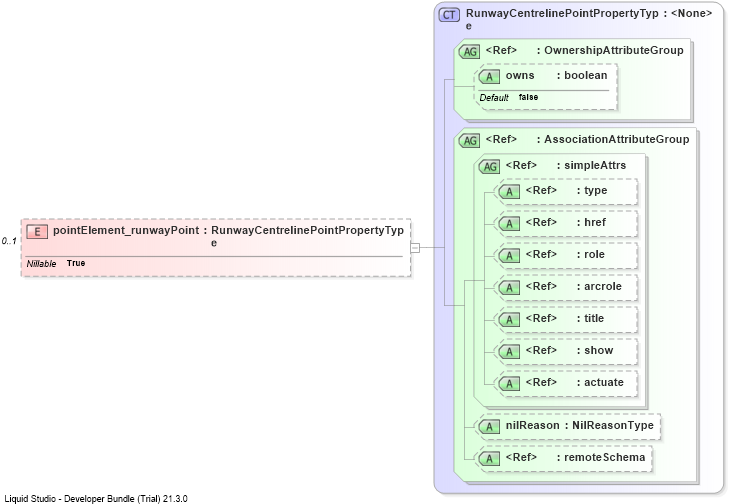
Task: Select the role attribute reference
Action: (566, 255)
